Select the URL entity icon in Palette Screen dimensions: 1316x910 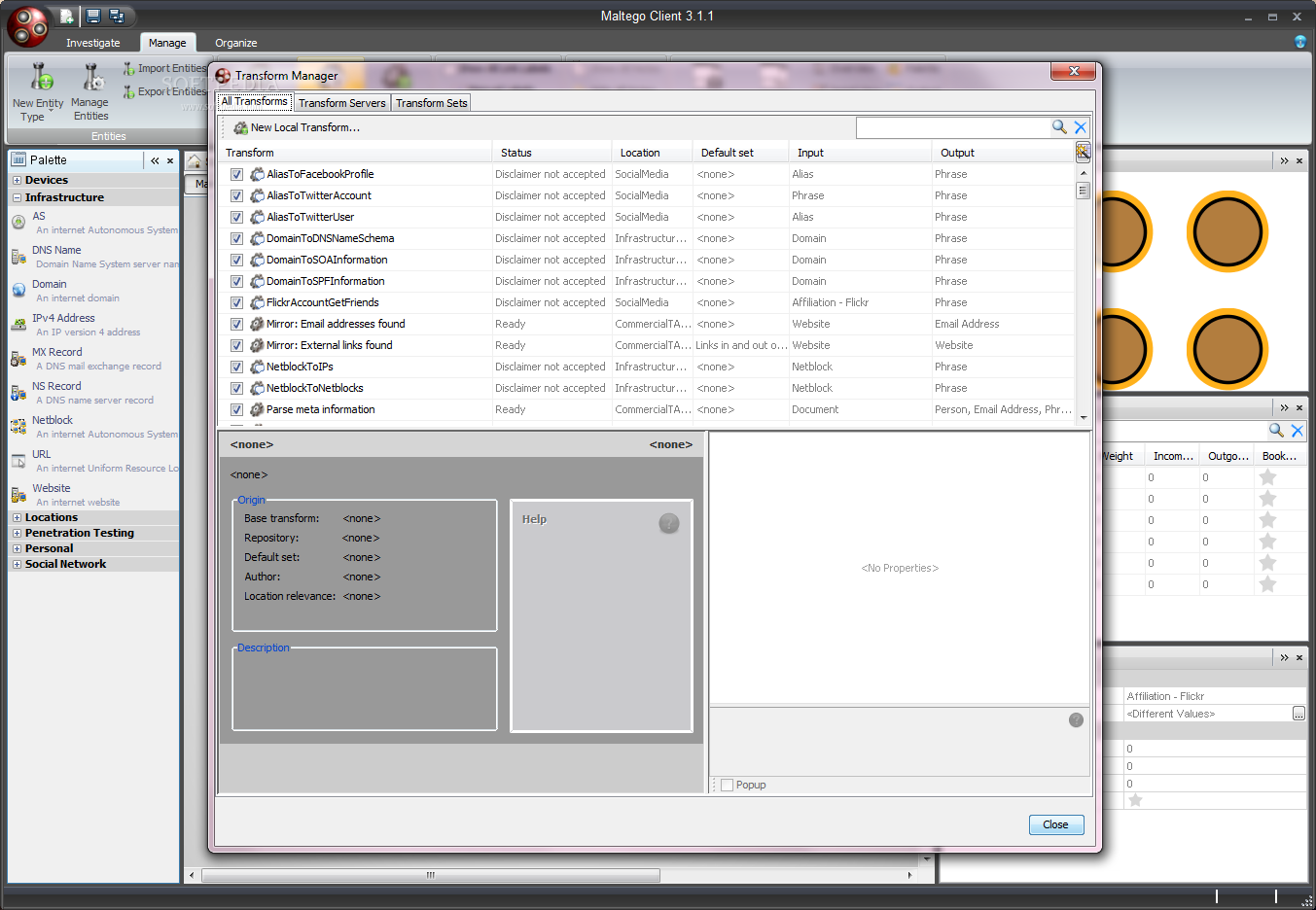[18, 461]
